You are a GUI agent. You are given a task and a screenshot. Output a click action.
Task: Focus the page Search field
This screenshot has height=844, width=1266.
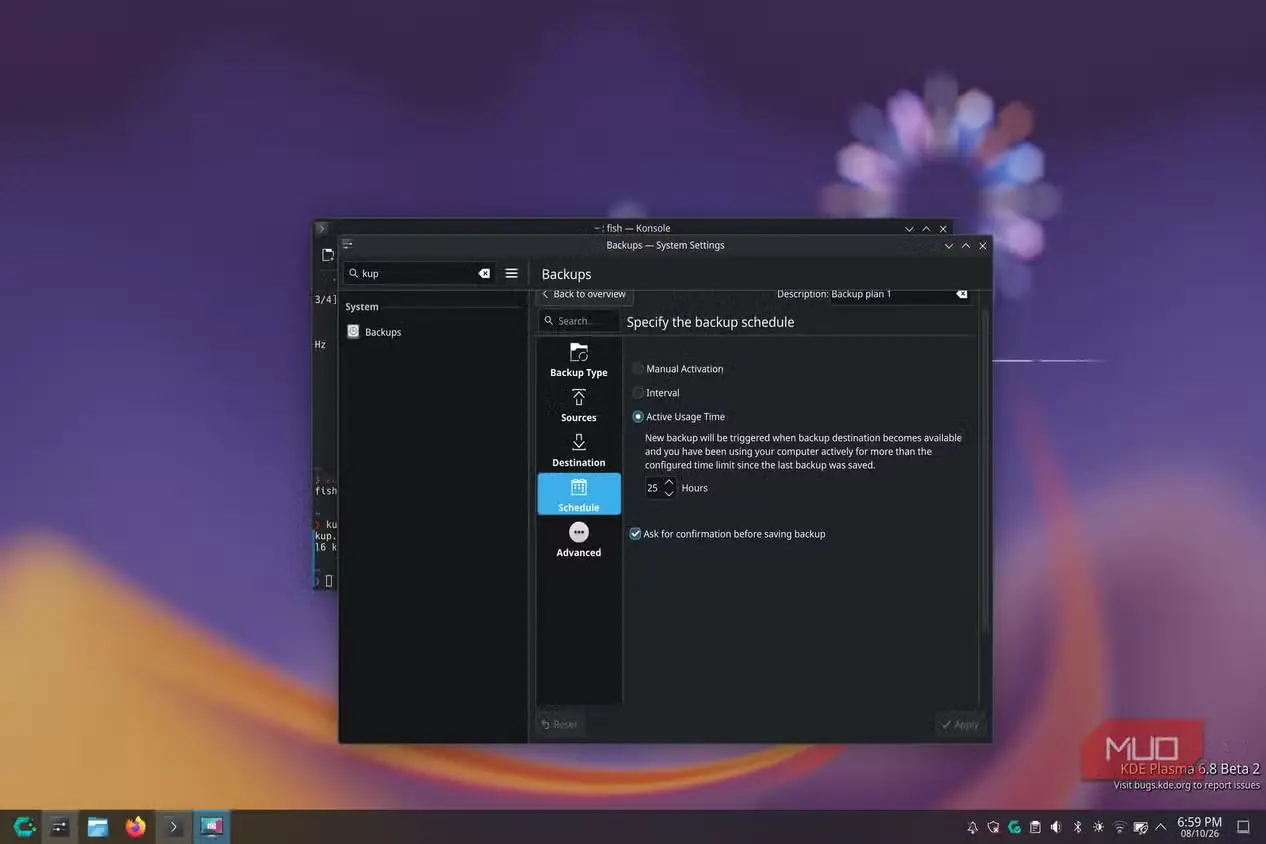pyautogui.click(x=578, y=321)
